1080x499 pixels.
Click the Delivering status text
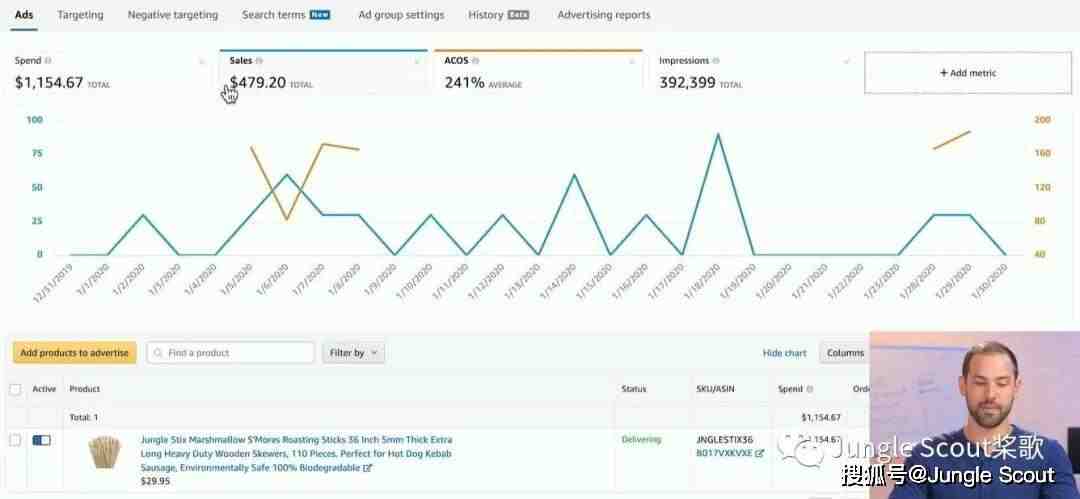click(x=641, y=440)
